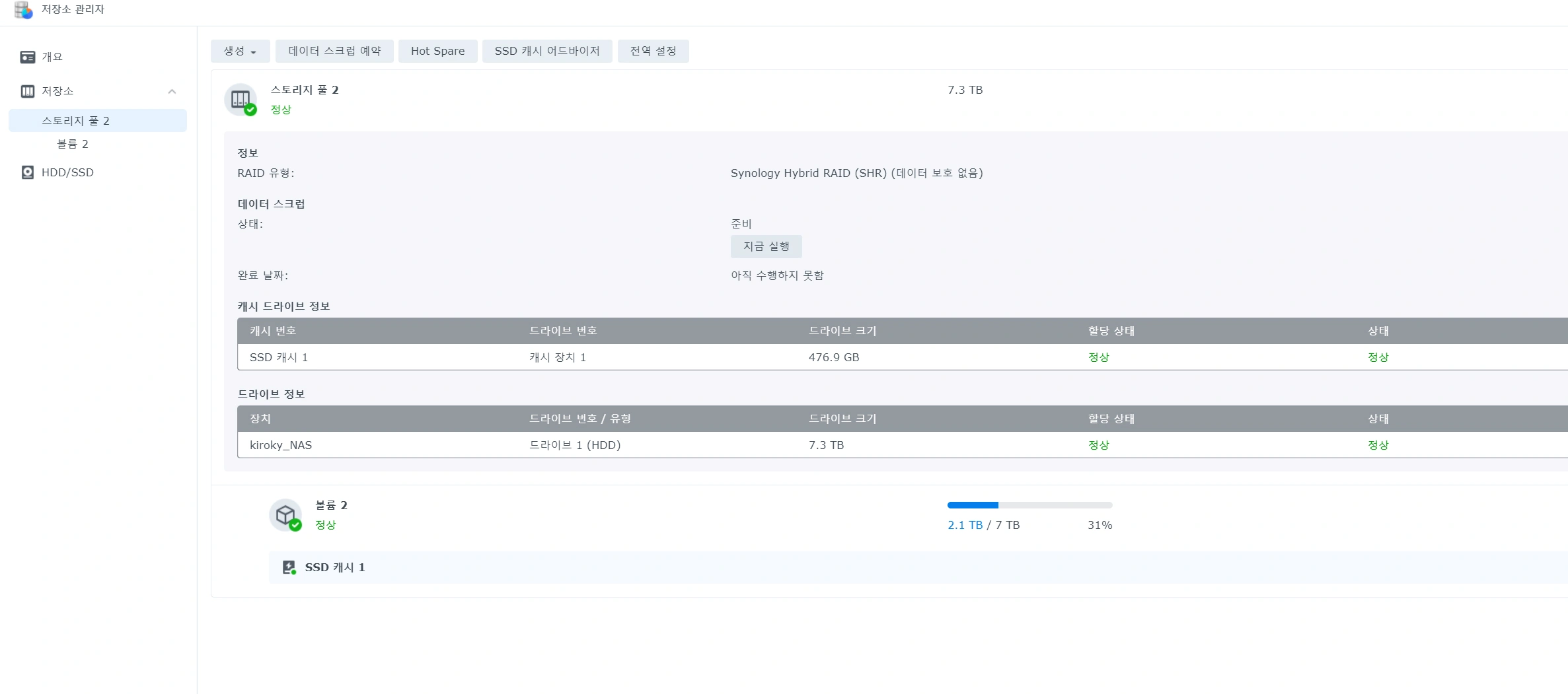Open 전역 설정 global settings
1568x694 pixels.
(653, 51)
